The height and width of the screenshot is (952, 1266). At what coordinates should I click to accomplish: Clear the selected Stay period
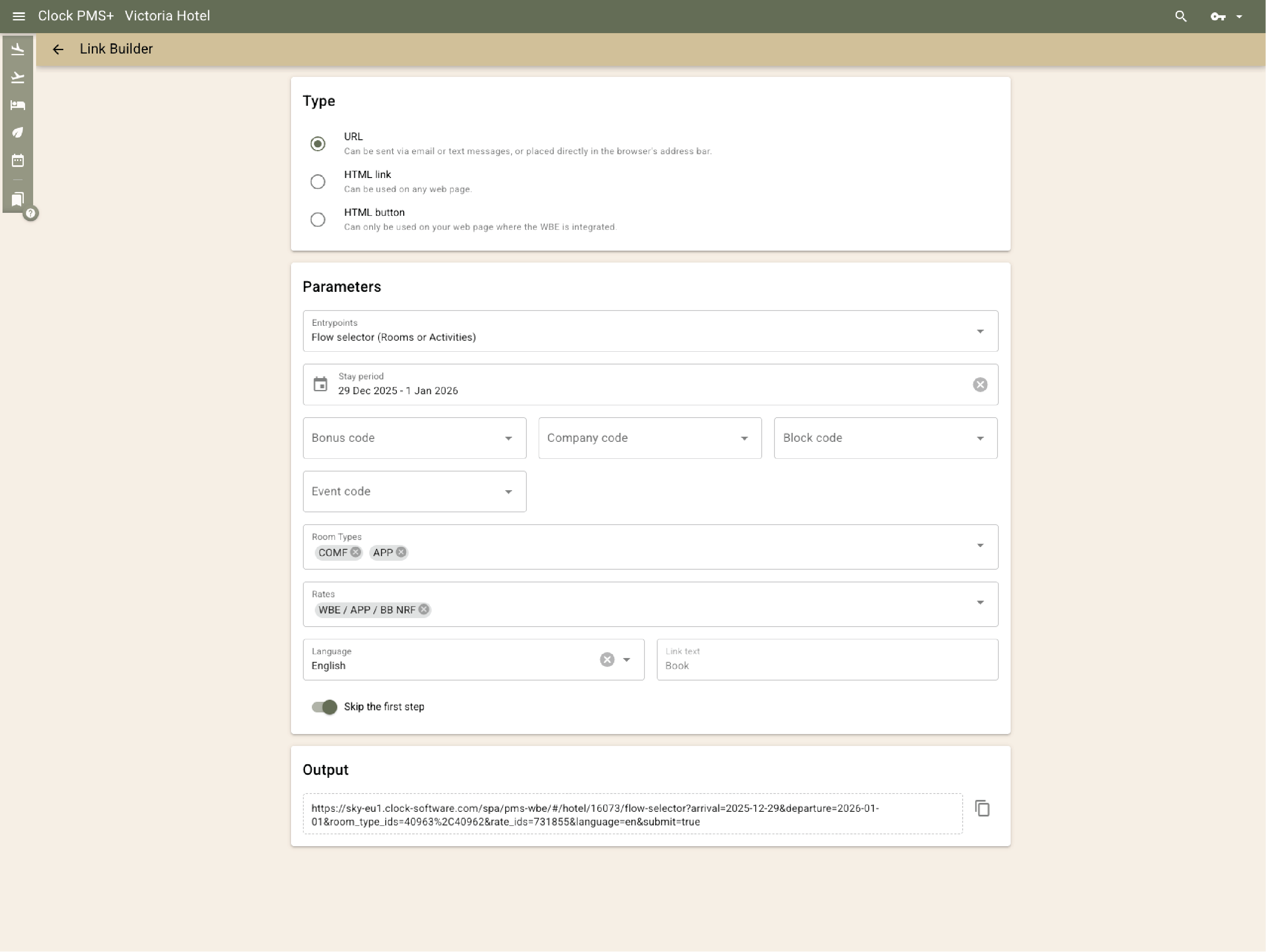[x=981, y=384]
